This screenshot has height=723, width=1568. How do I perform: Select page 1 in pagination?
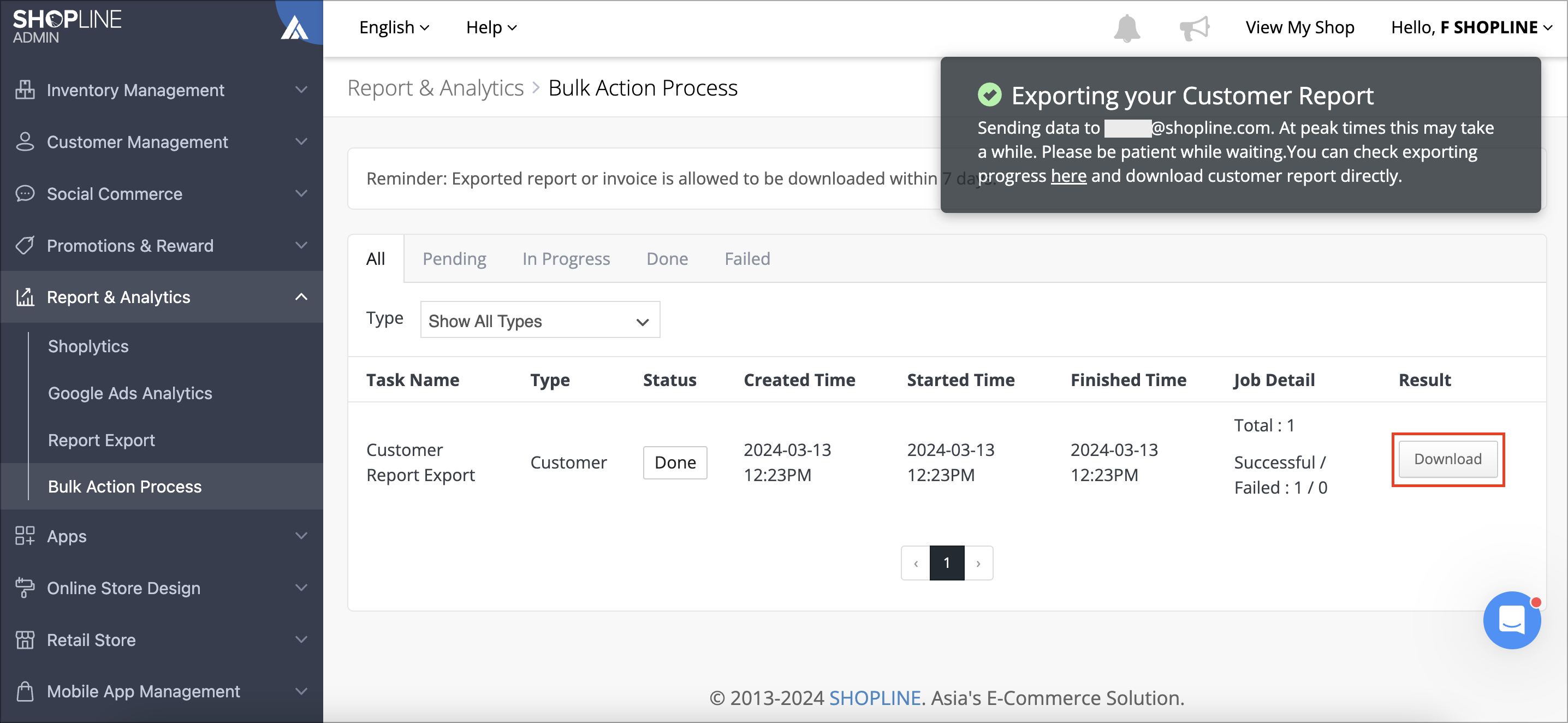947,563
